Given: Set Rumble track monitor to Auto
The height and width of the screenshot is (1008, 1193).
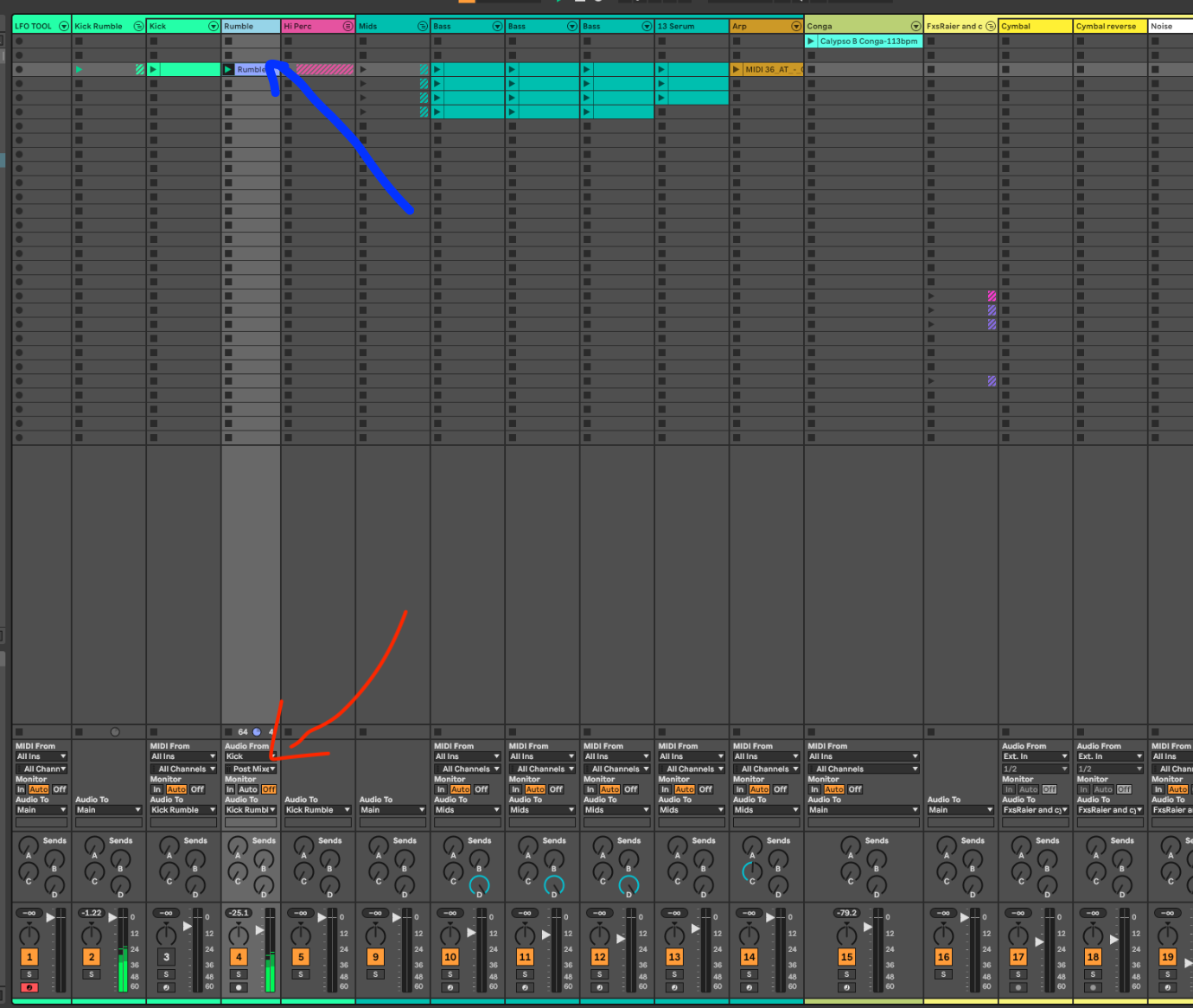Looking at the screenshot, I should click(248, 789).
